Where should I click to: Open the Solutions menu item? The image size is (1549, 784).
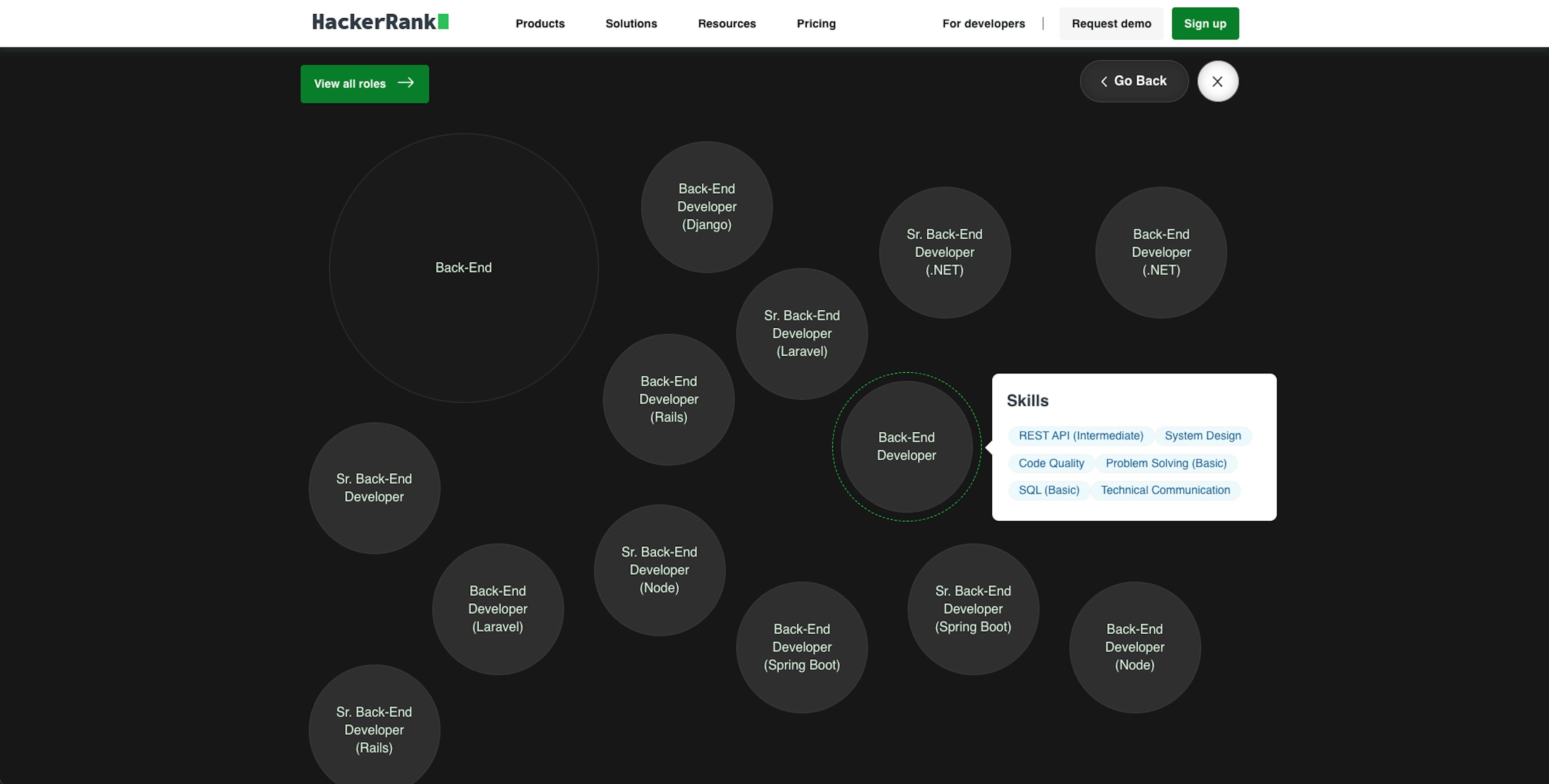[x=631, y=23]
